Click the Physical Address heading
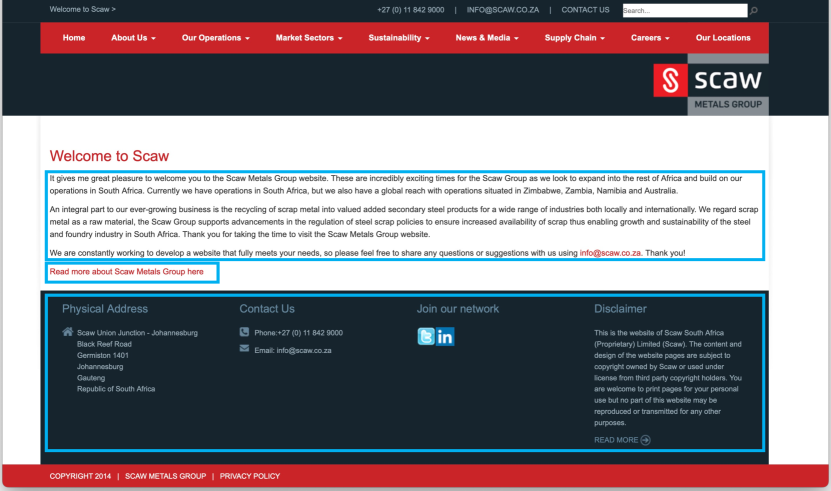The width and height of the screenshot is (831, 491). tap(105, 309)
